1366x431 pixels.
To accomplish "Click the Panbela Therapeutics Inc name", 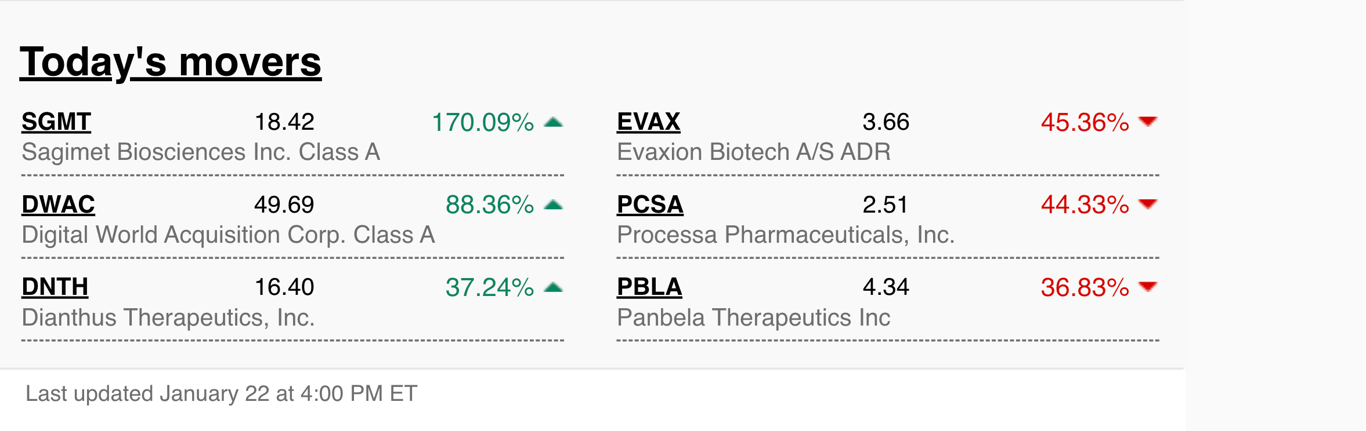I will 754,318.
